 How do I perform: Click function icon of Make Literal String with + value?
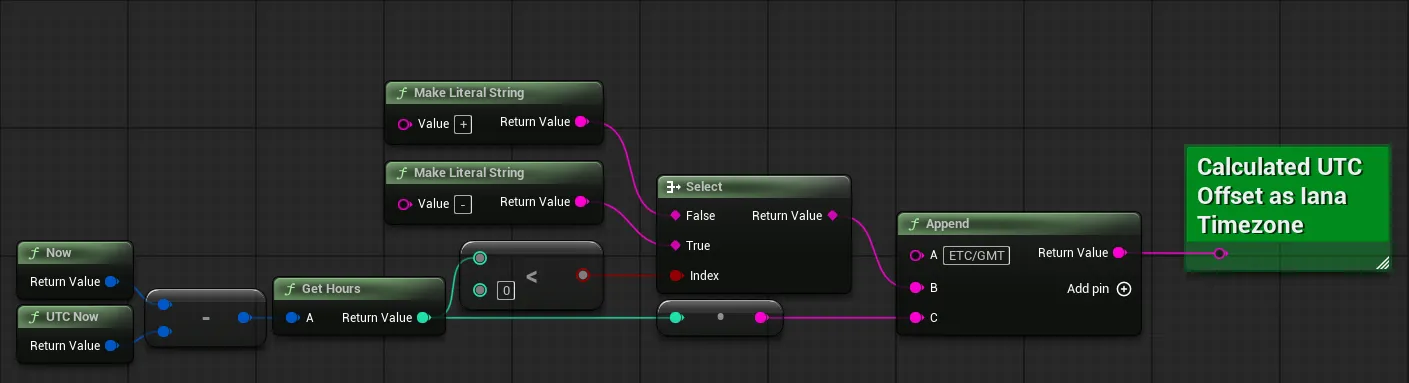pyautogui.click(x=402, y=93)
